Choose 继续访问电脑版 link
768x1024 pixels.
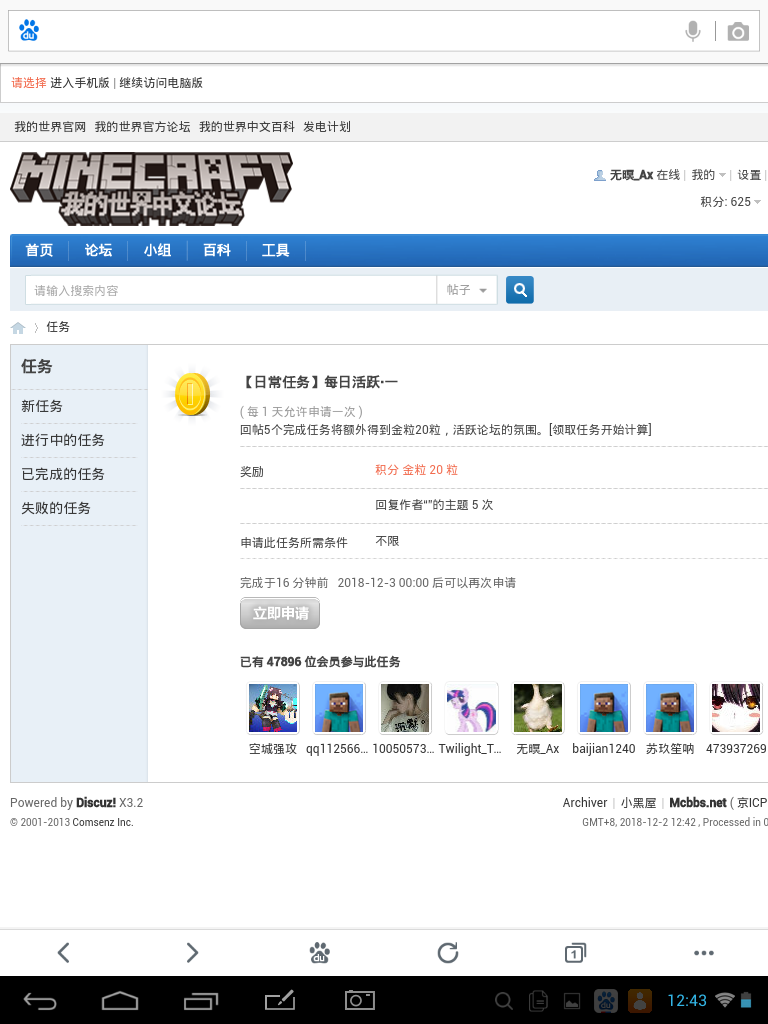[161, 83]
